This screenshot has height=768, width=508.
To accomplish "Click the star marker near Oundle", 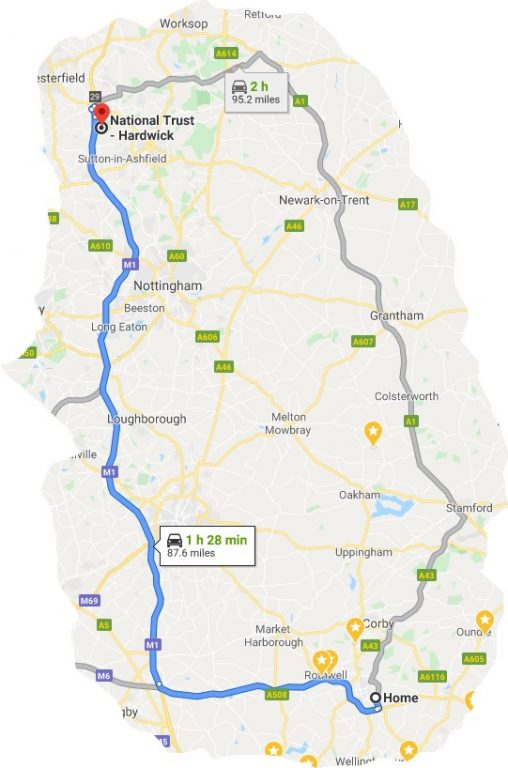I will pos(484,621).
